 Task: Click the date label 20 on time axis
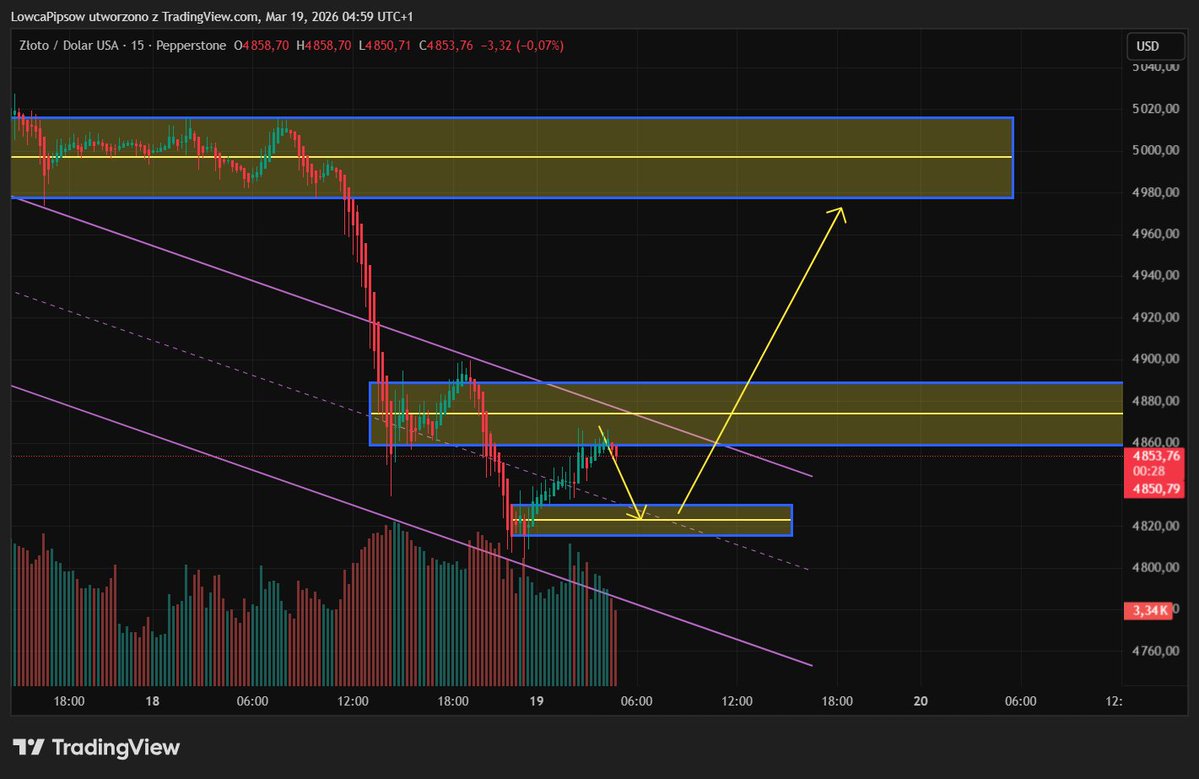(921, 701)
